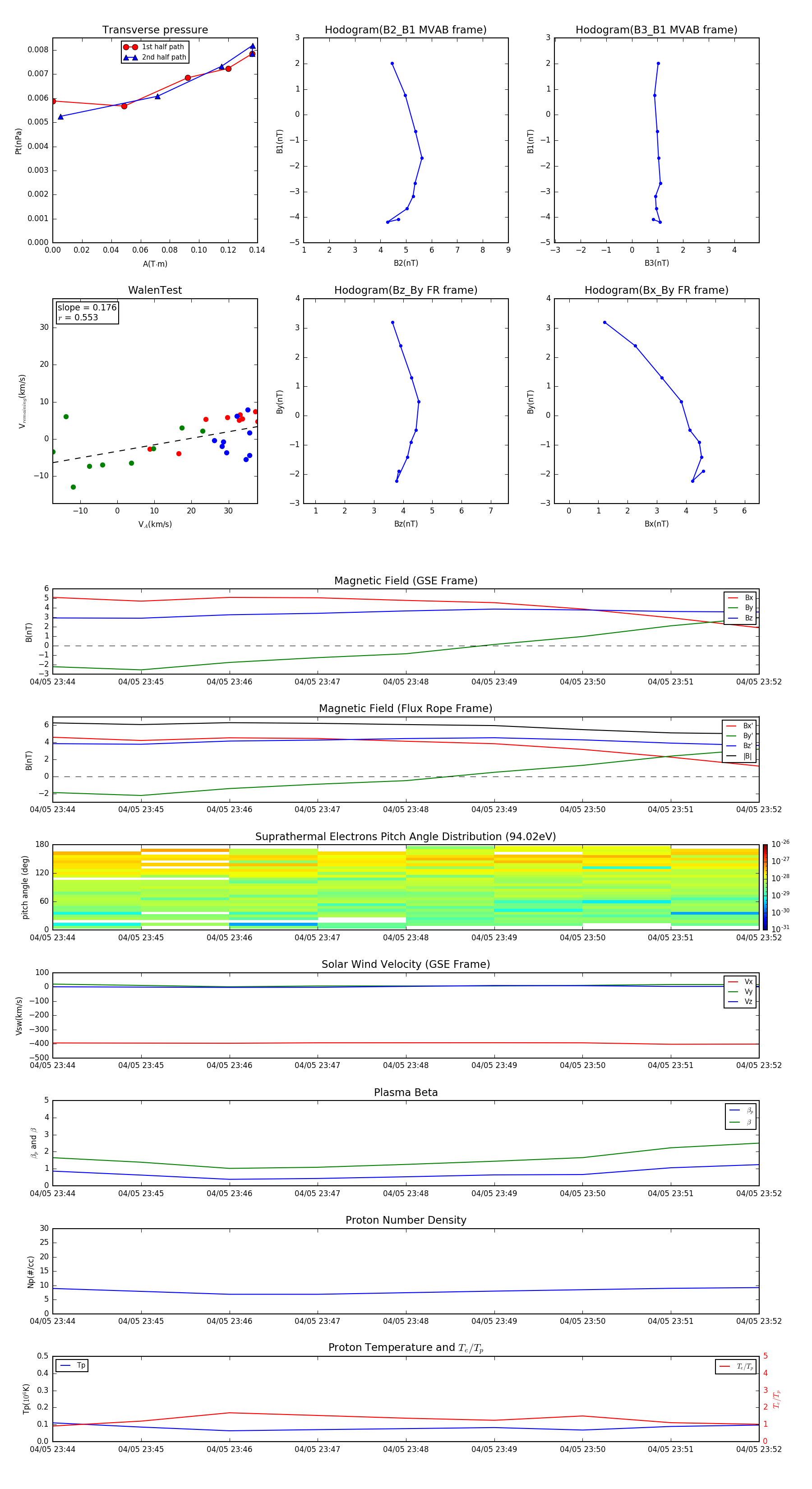The image size is (812, 1489).
Task: Click the 'WalenTest' plot title
Action: pyautogui.click(x=155, y=290)
